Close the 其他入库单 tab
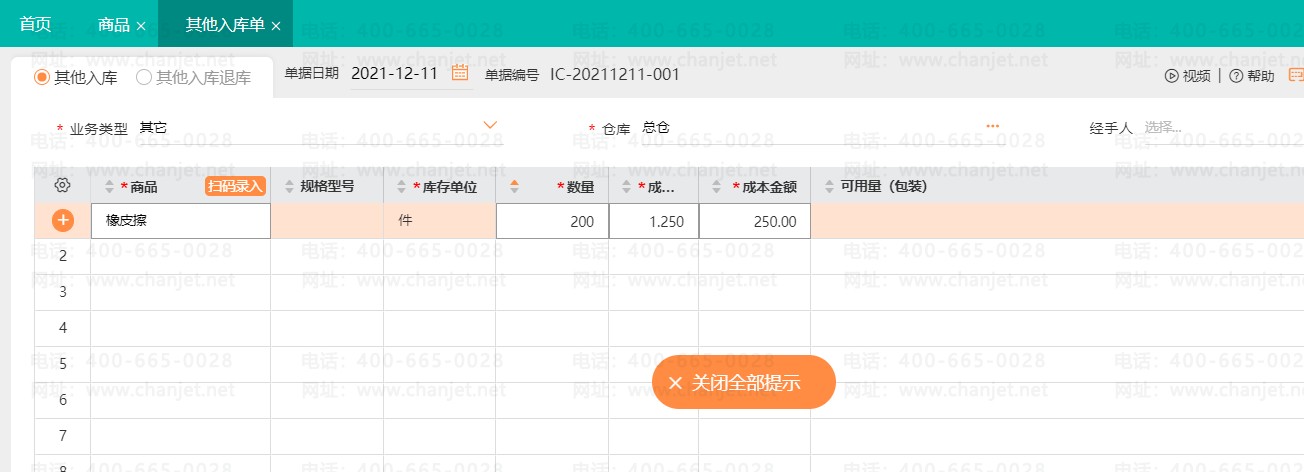Image resolution: width=1304 pixels, height=472 pixels. click(x=276, y=25)
